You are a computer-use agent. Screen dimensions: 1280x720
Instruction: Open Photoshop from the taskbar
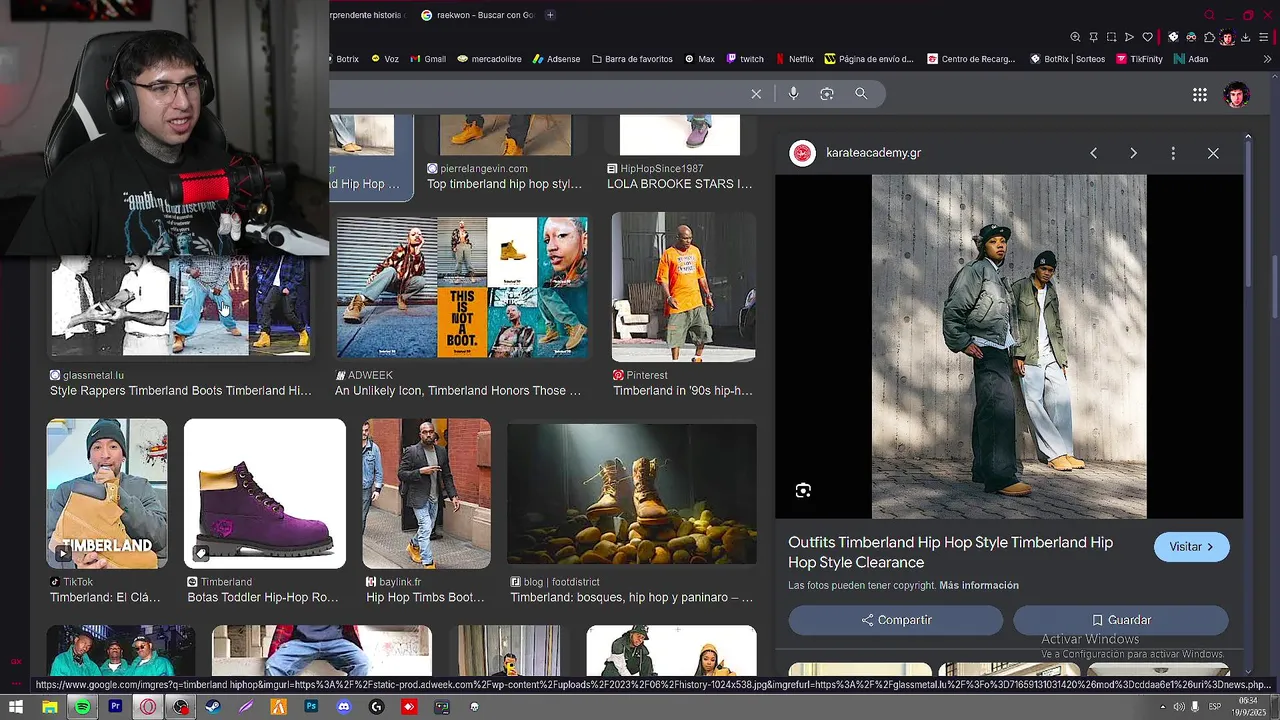[311, 707]
